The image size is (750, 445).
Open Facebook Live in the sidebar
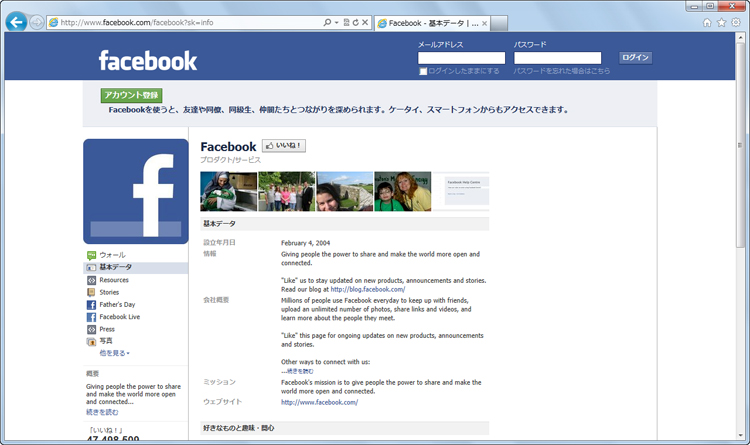120,317
